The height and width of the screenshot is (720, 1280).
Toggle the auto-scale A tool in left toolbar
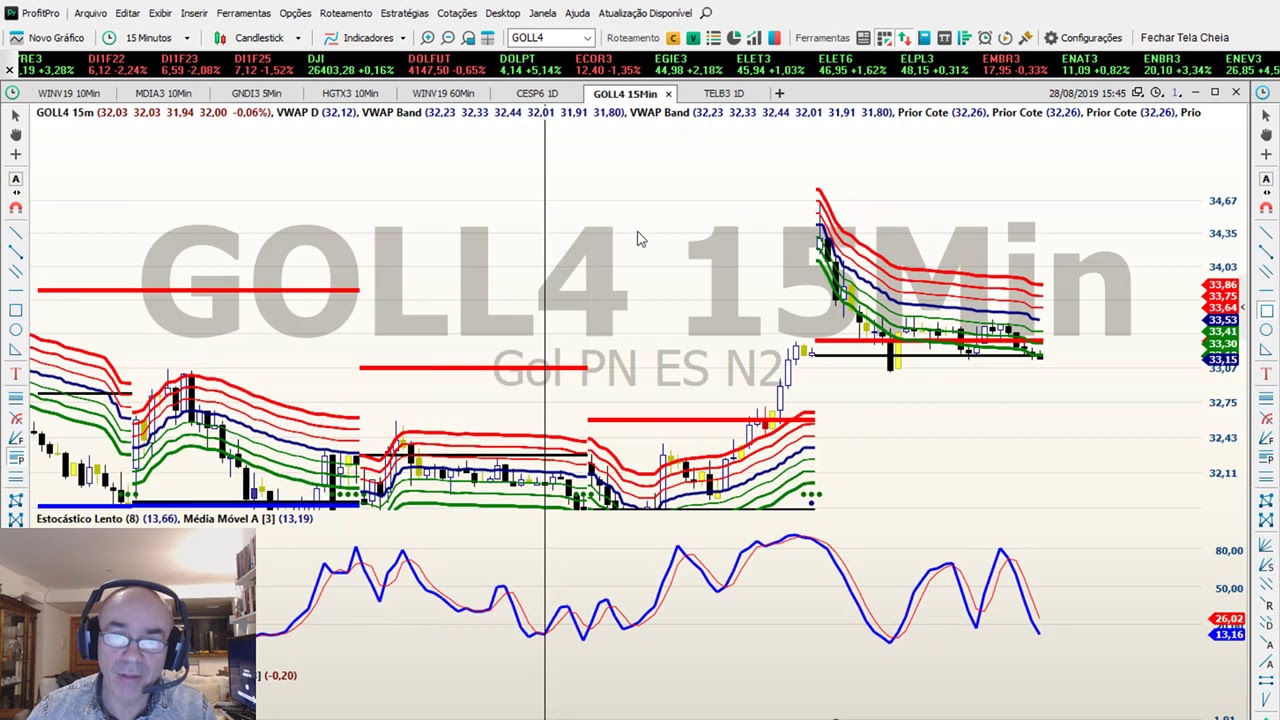pyautogui.click(x=15, y=178)
